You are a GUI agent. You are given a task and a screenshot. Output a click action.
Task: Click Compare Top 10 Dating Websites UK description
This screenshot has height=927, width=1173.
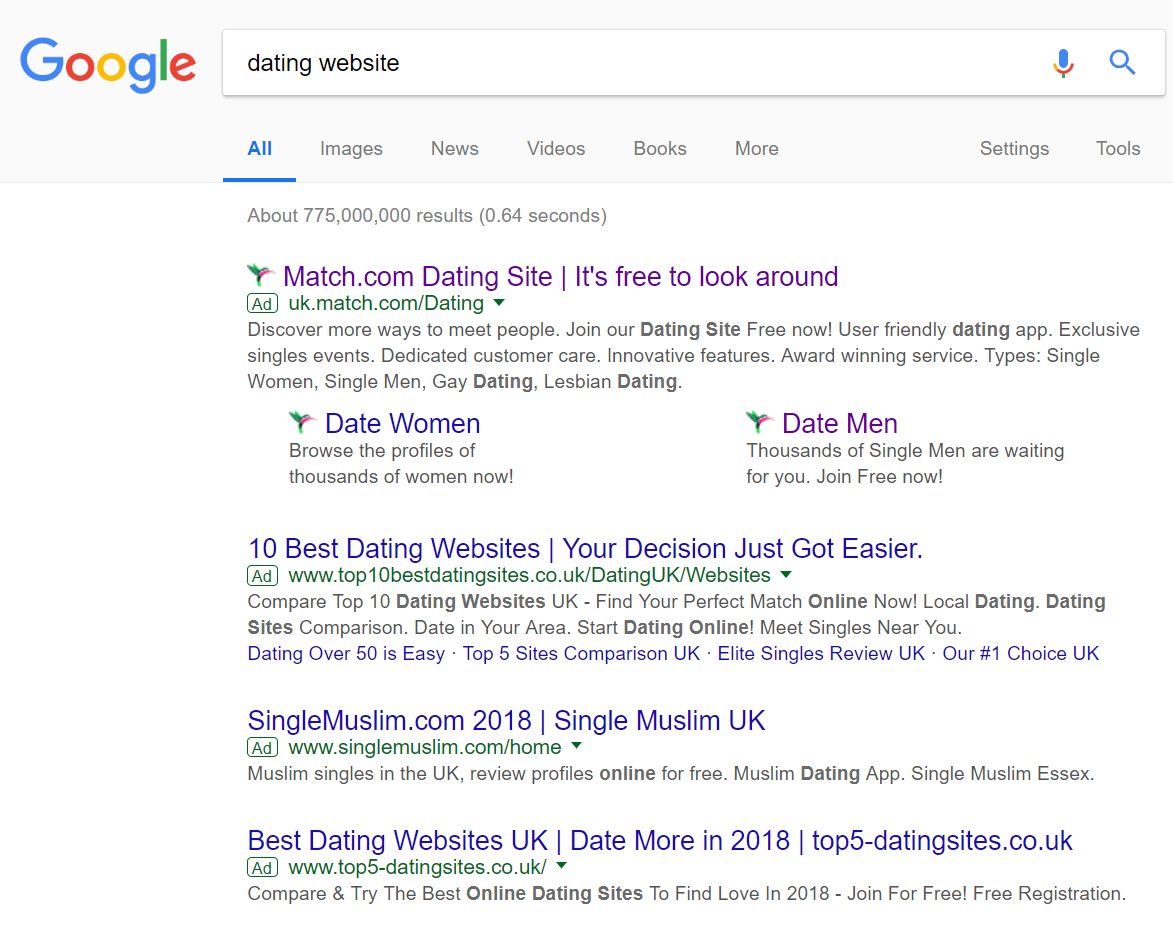point(676,614)
